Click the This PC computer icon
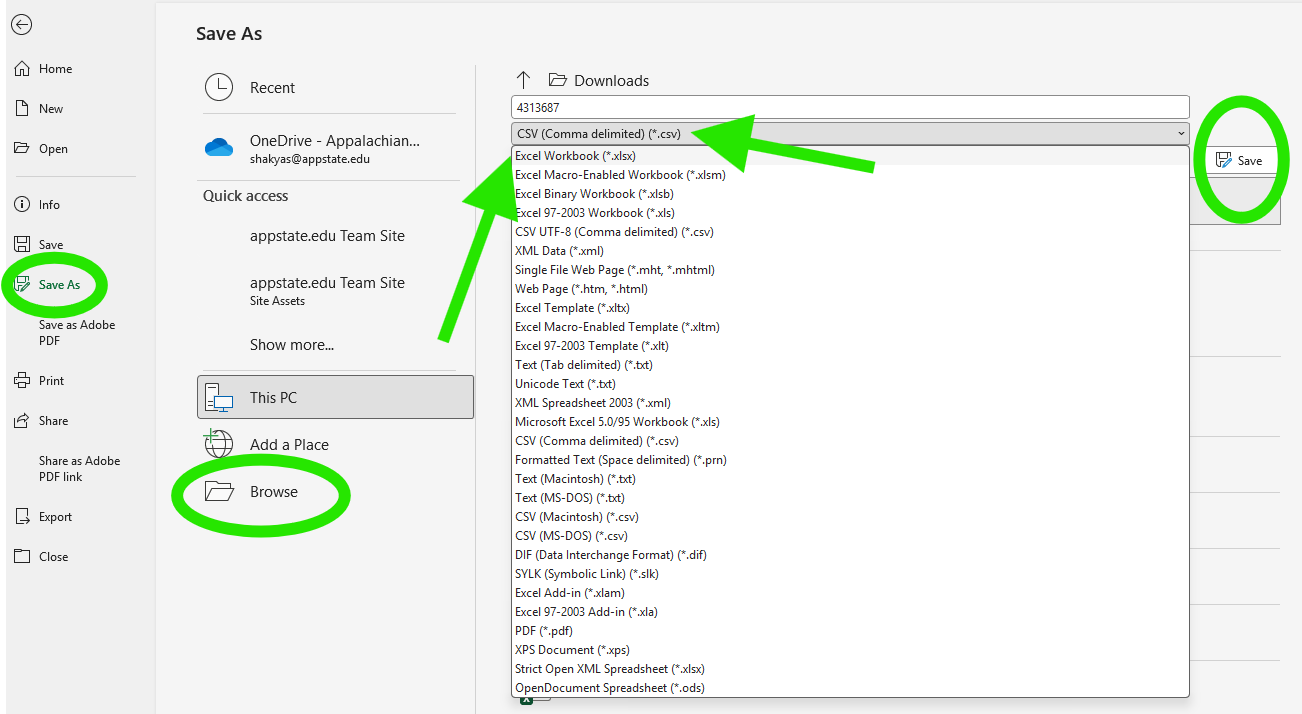Screen dimensions: 1302x714 coord(218,398)
